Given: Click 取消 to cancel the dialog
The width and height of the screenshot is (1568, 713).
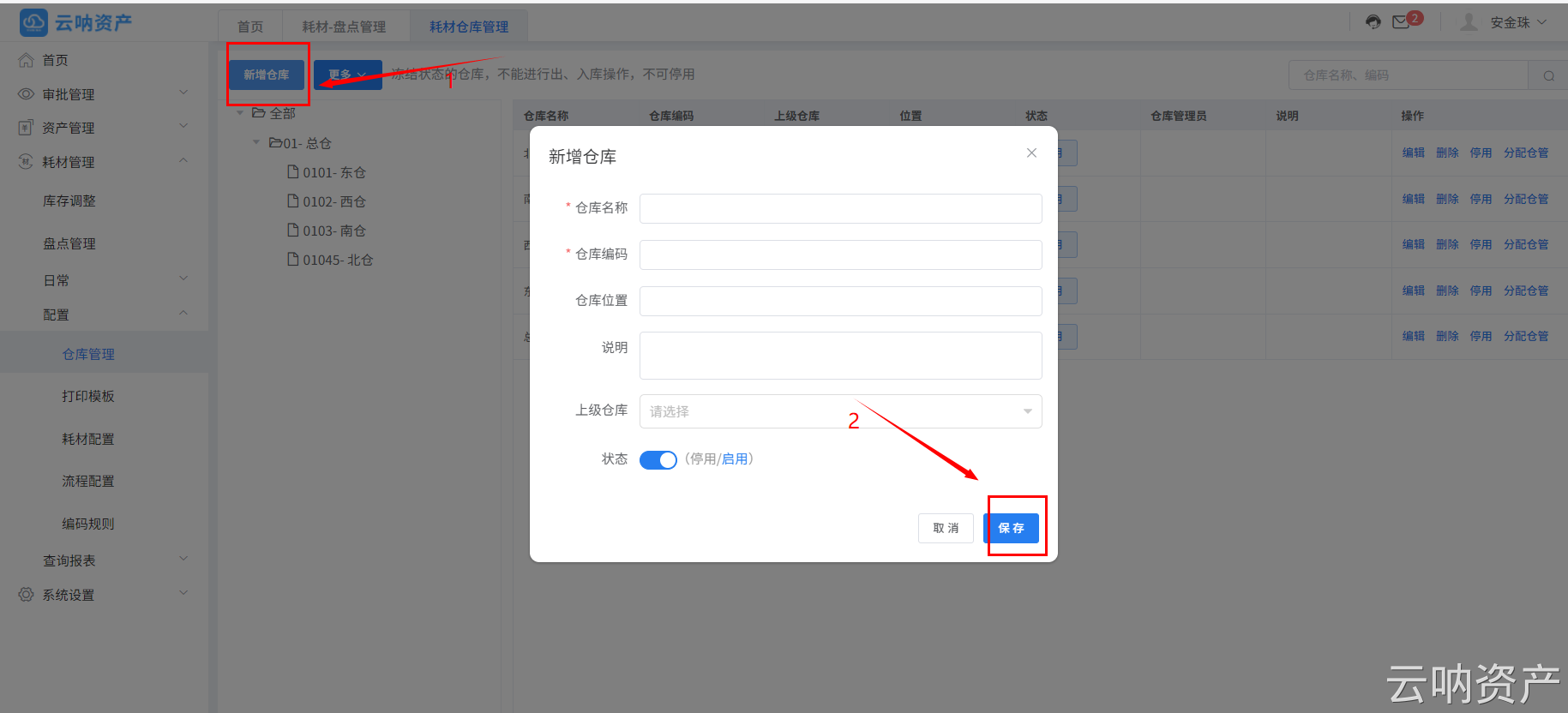Looking at the screenshot, I should click(946, 528).
